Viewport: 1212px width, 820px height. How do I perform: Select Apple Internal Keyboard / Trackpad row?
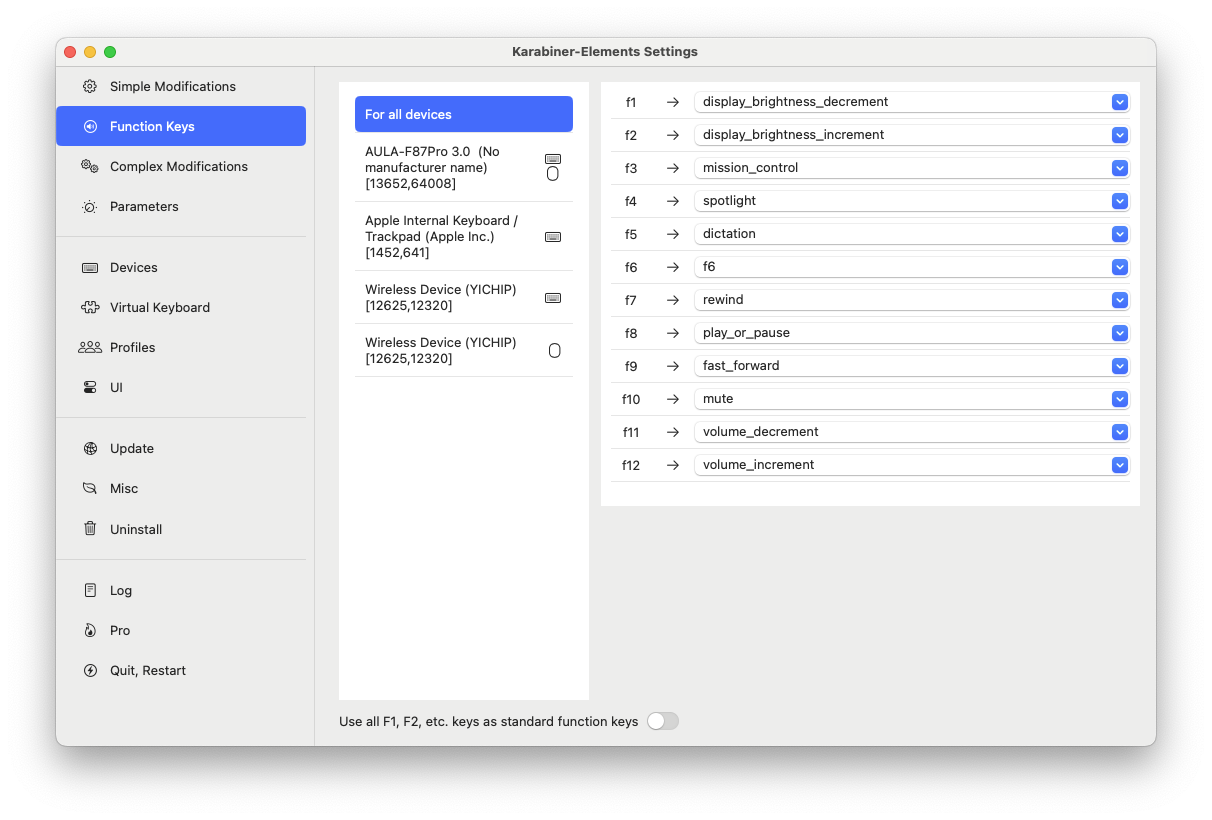click(x=464, y=236)
